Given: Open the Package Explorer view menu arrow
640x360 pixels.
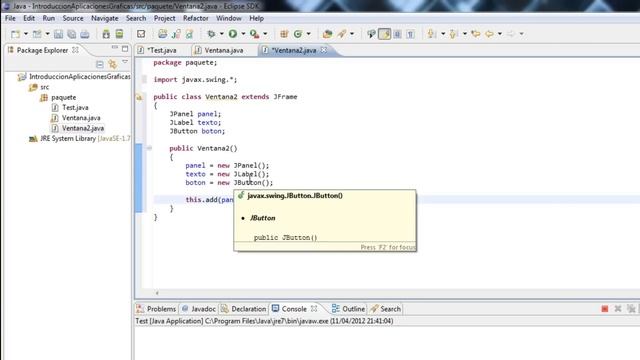Looking at the screenshot, I should (125, 62).
